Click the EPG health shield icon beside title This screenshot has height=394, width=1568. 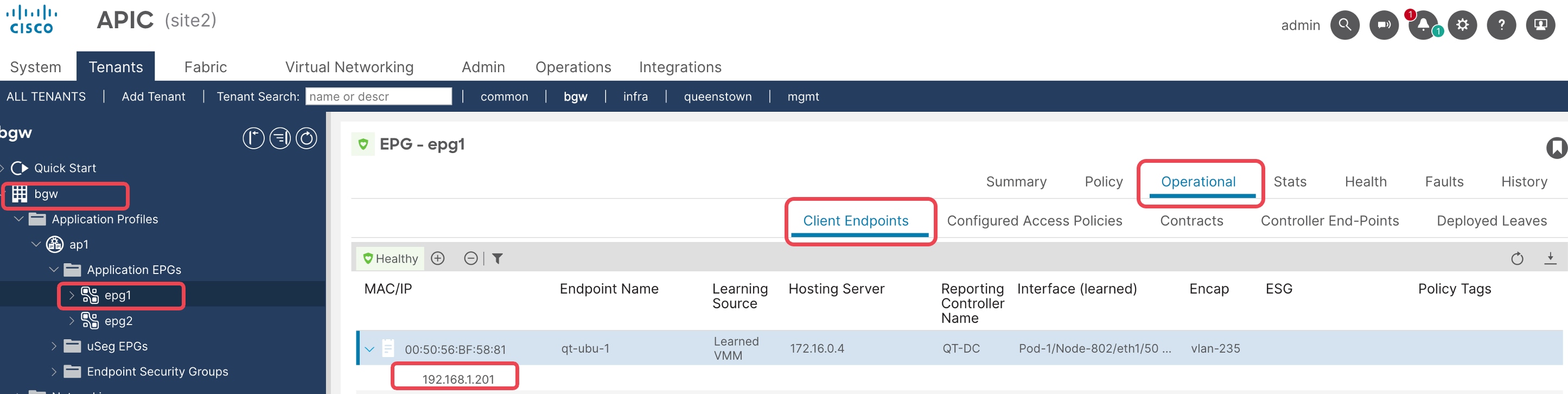tap(364, 144)
